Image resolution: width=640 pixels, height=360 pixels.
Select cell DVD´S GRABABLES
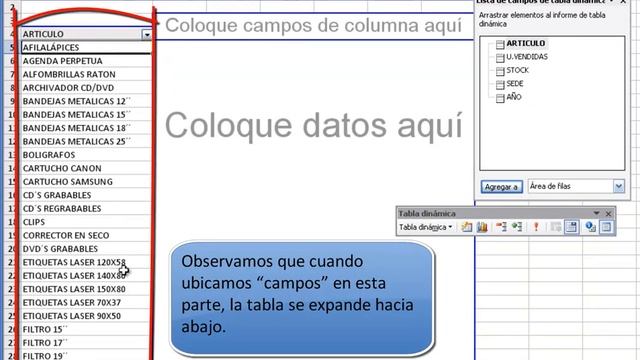(86, 249)
